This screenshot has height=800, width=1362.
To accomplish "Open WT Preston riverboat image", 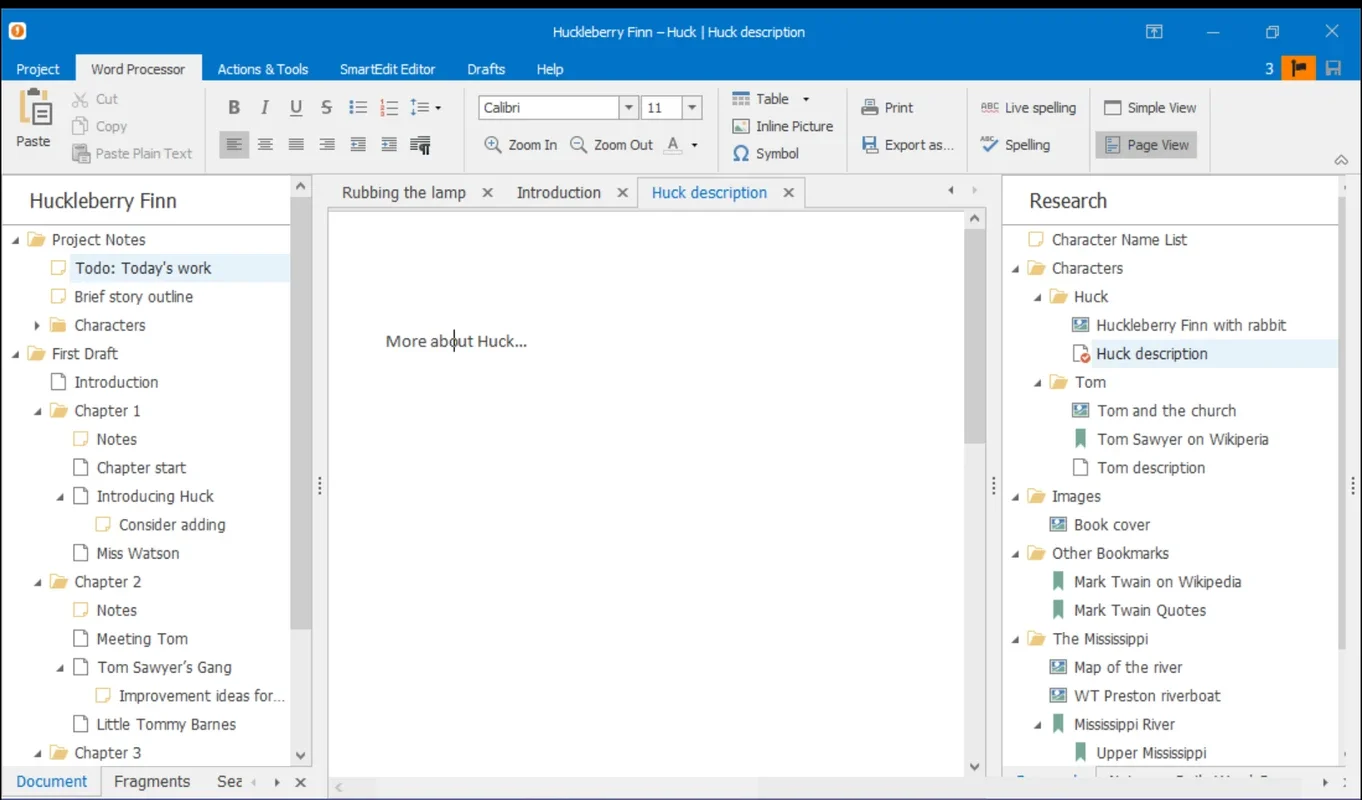I will (1146, 696).
